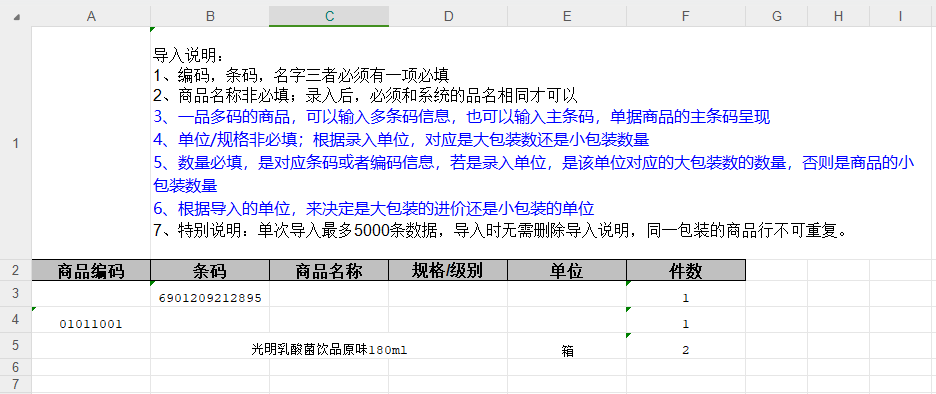This screenshot has width=936, height=394.
Task: Select row 5 header
Action: [16, 346]
